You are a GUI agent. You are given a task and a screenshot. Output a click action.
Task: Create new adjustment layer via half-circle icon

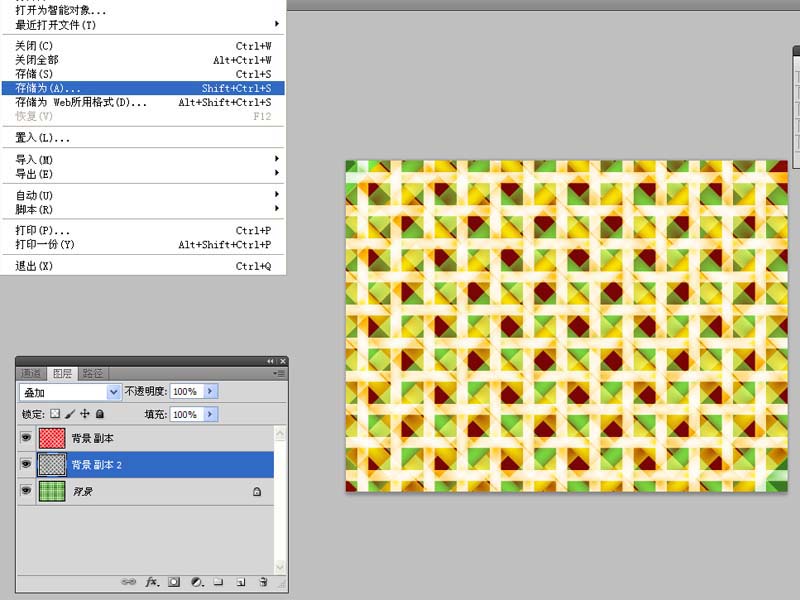click(x=197, y=582)
